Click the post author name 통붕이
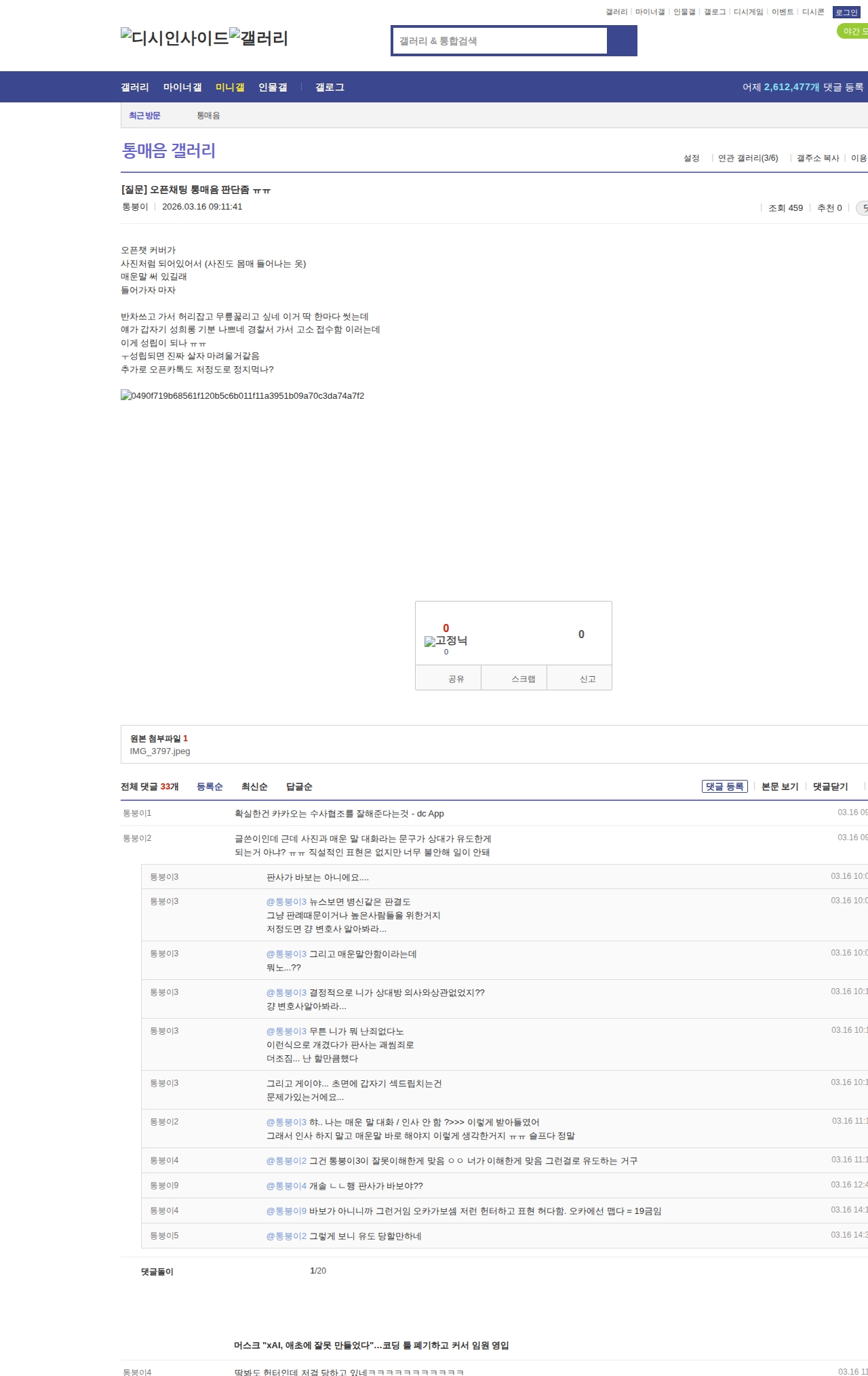 135,207
